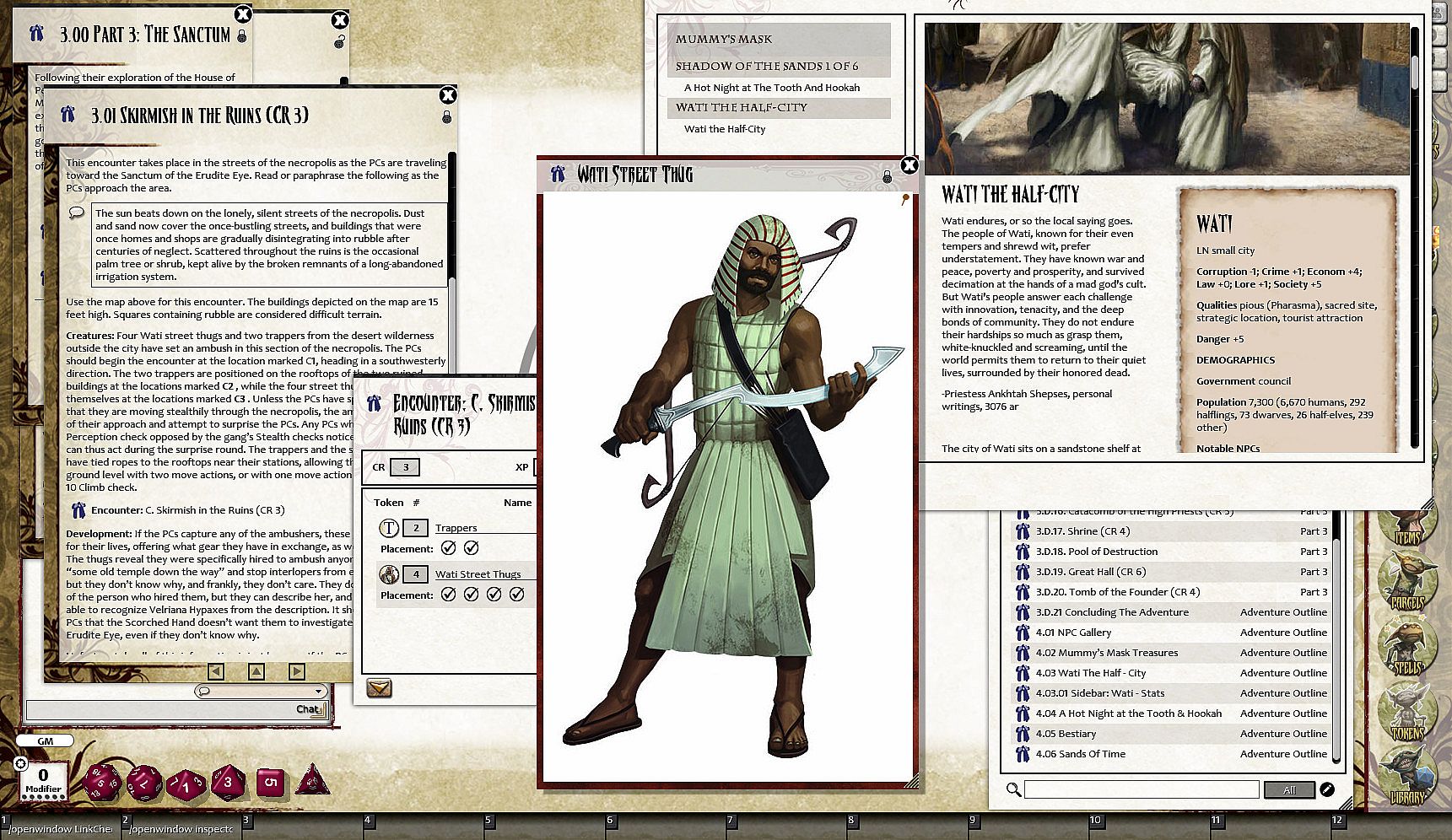Click the modifier stack reset gear icon
This screenshot has width=1452, height=840.
(x=21, y=764)
